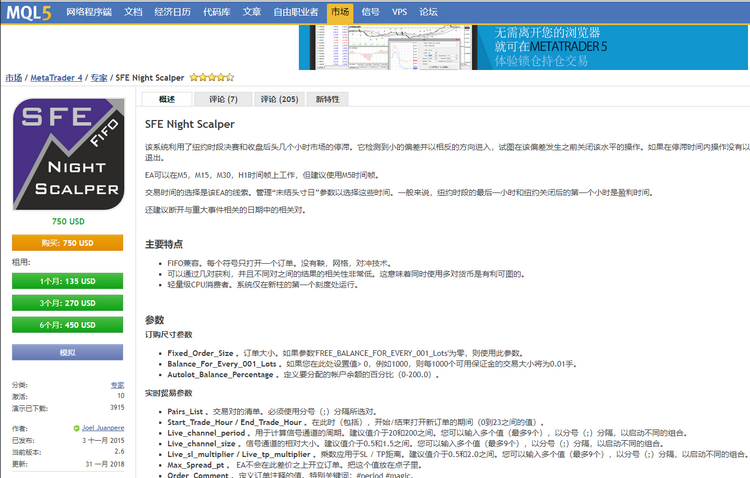The image size is (750, 478).
Task: Open the 文章 menu item
Action: pyautogui.click(x=252, y=12)
